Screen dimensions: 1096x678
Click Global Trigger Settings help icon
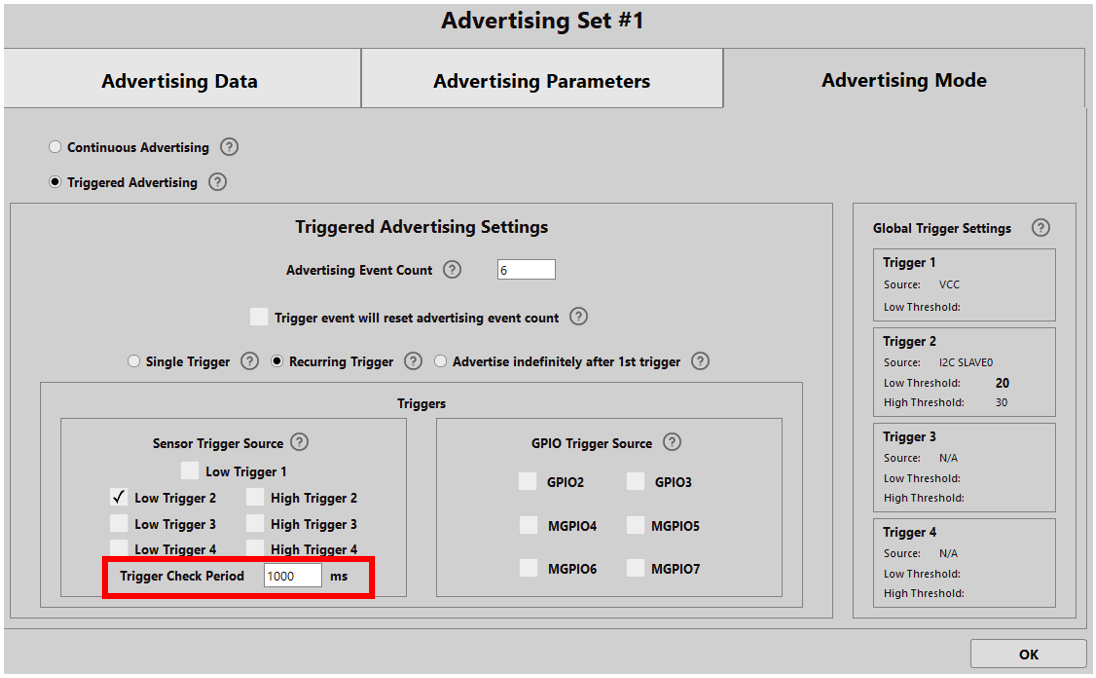[1040, 228]
